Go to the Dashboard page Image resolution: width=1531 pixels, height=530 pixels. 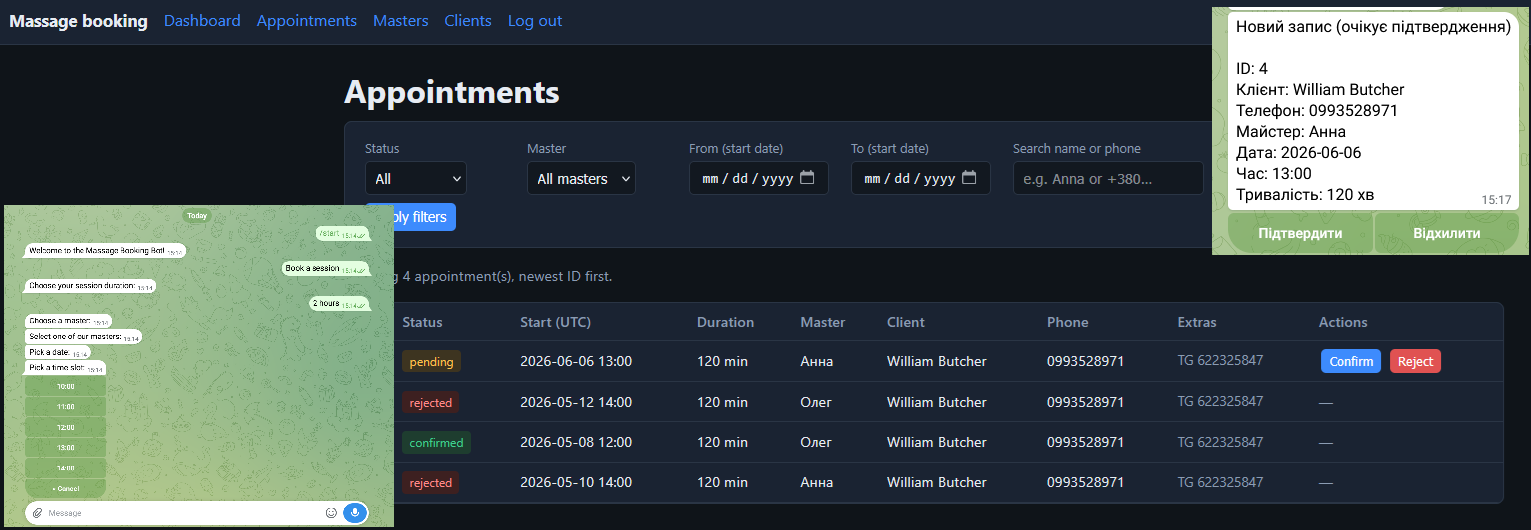click(202, 21)
